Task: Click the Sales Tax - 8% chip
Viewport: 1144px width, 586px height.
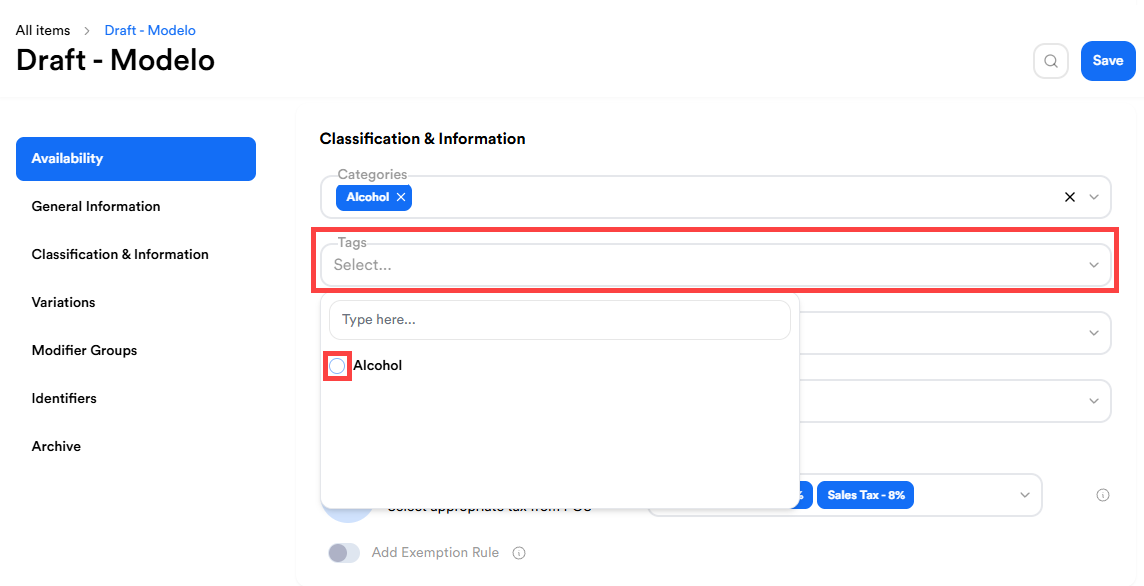Action: [865, 495]
